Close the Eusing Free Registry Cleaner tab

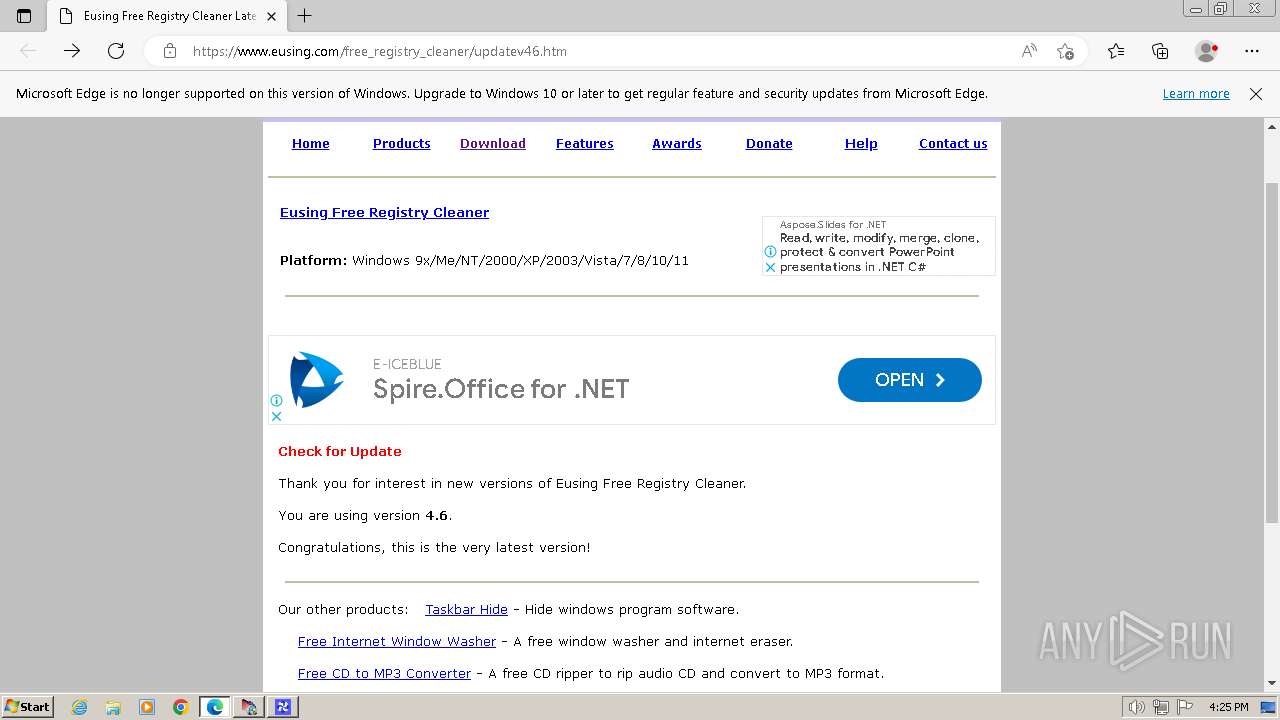tap(271, 16)
